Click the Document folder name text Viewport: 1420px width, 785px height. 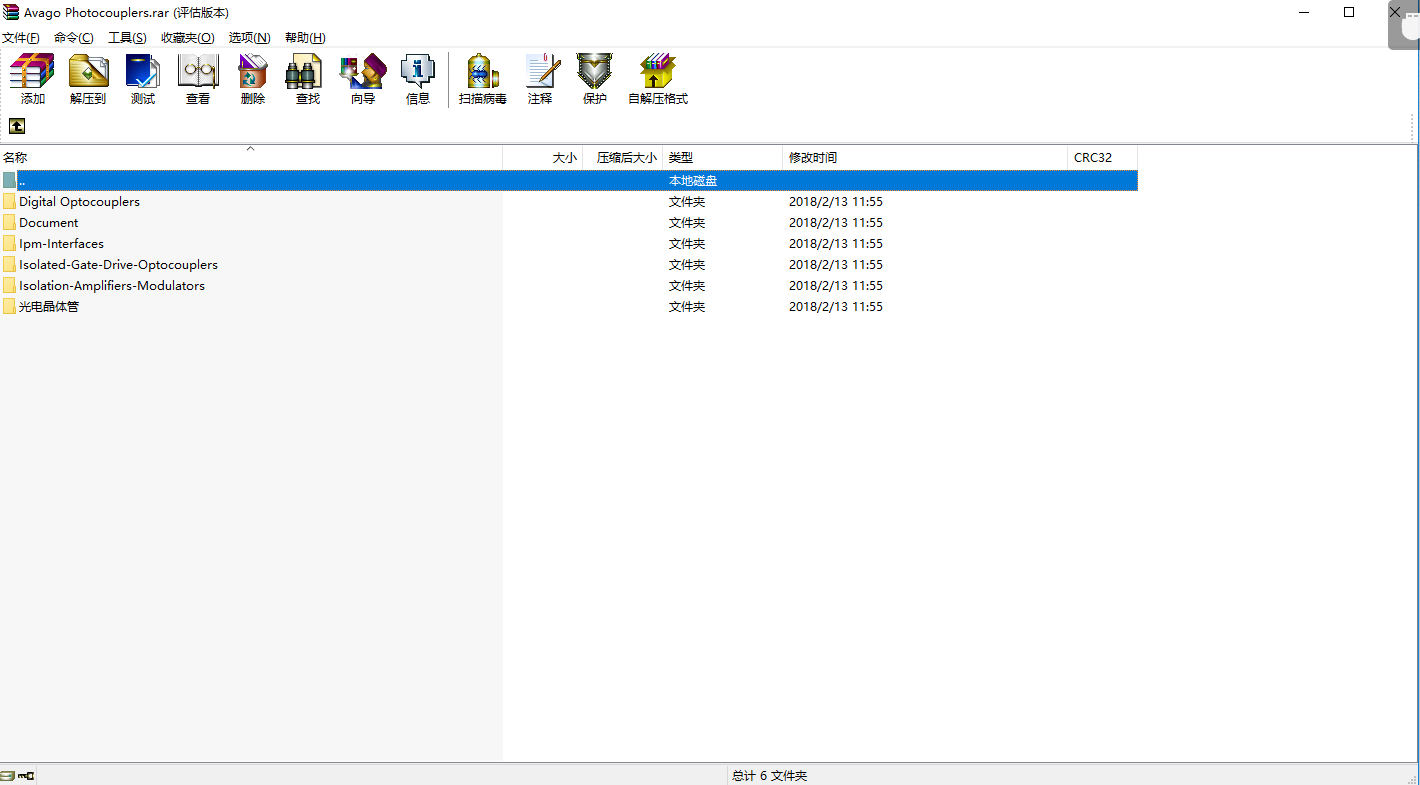point(48,222)
